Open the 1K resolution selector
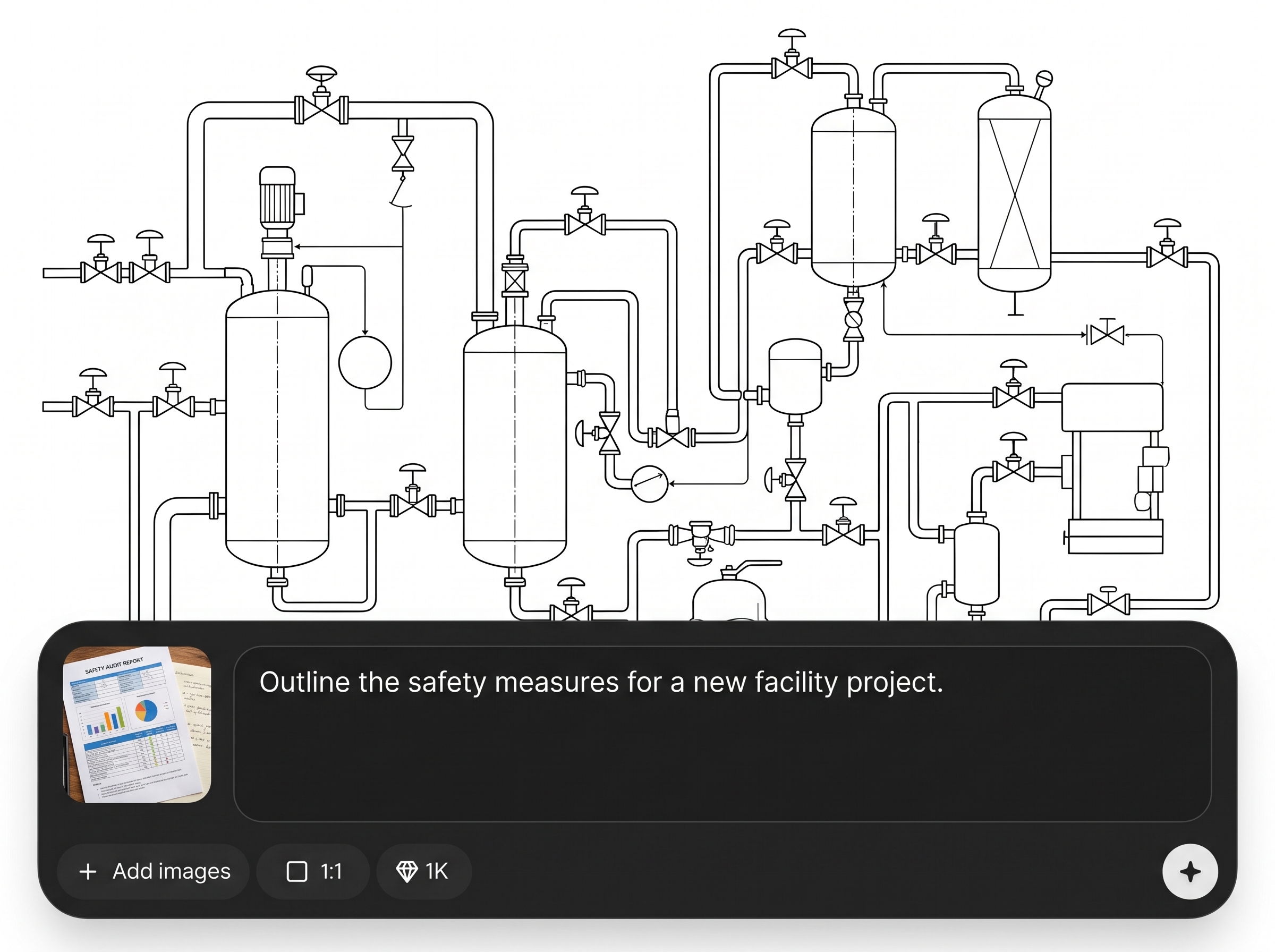The width and height of the screenshot is (1275, 952). tap(424, 871)
